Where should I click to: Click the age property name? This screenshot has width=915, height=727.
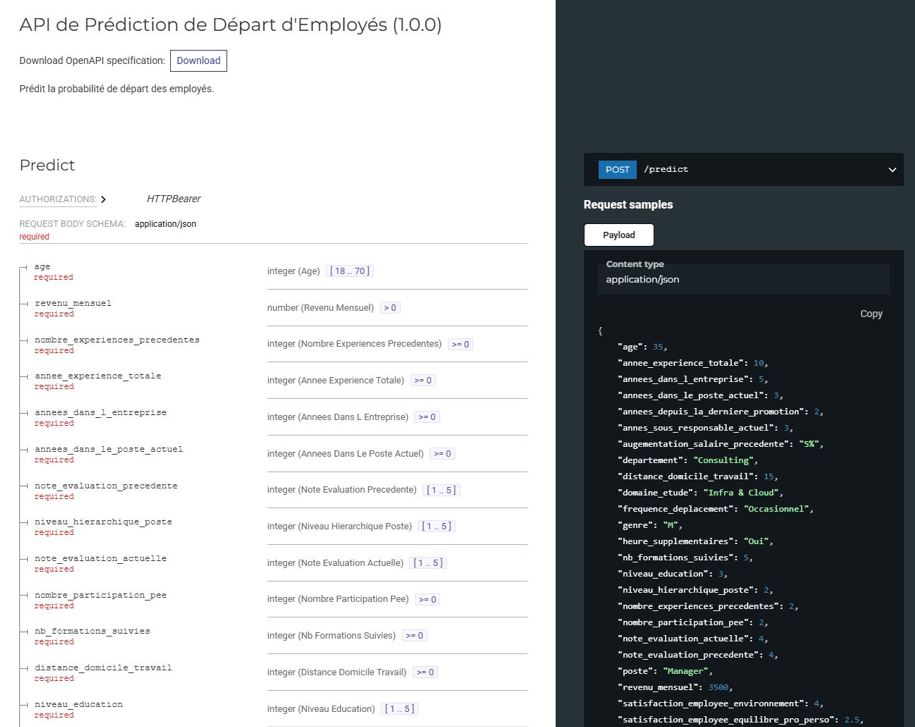point(42,267)
